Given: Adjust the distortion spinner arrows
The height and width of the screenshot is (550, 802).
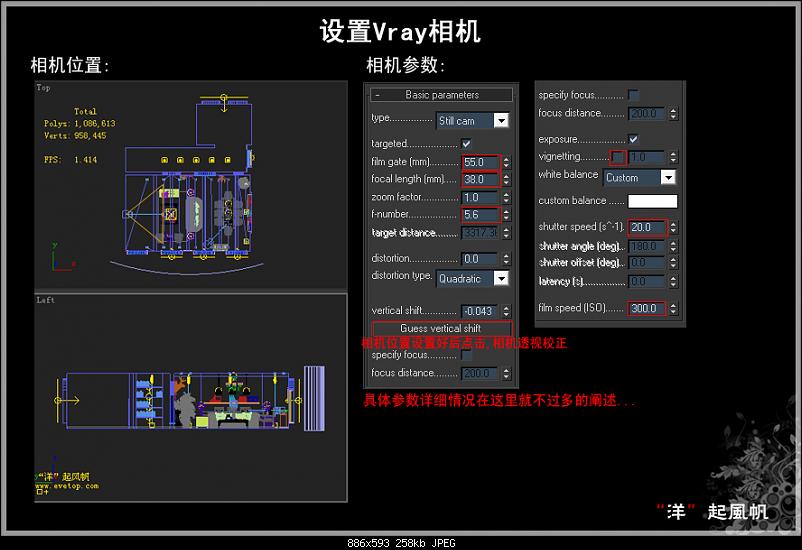Looking at the screenshot, I should coord(506,259).
